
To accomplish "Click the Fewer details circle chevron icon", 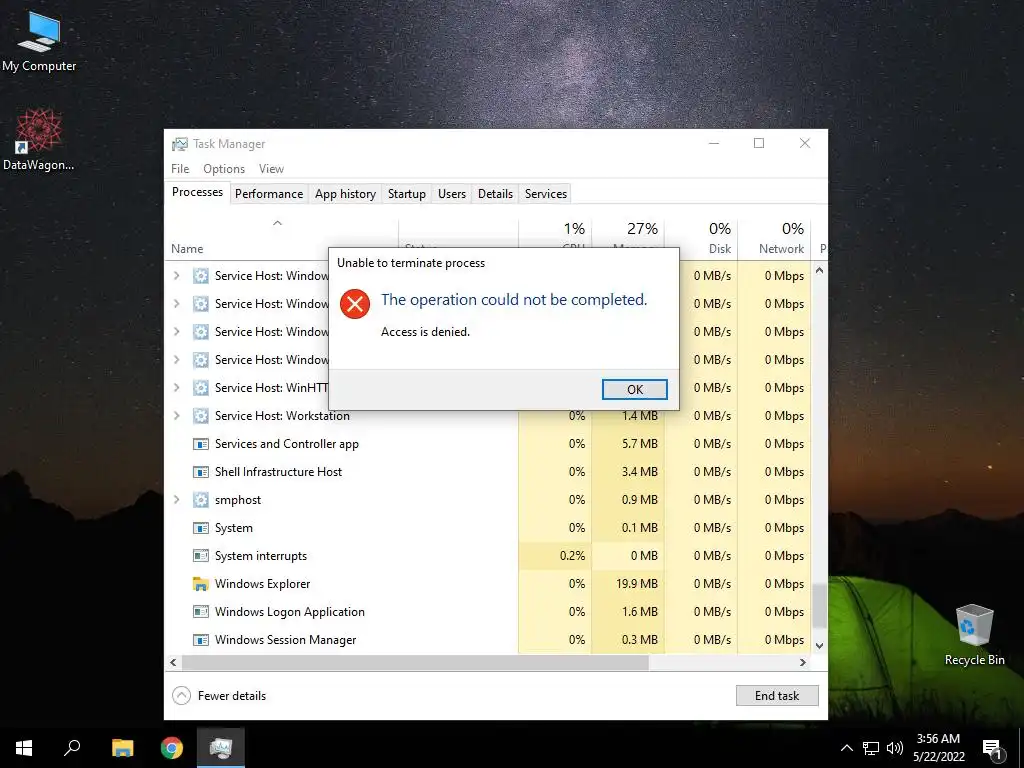I will pyautogui.click(x=182, y=696).
